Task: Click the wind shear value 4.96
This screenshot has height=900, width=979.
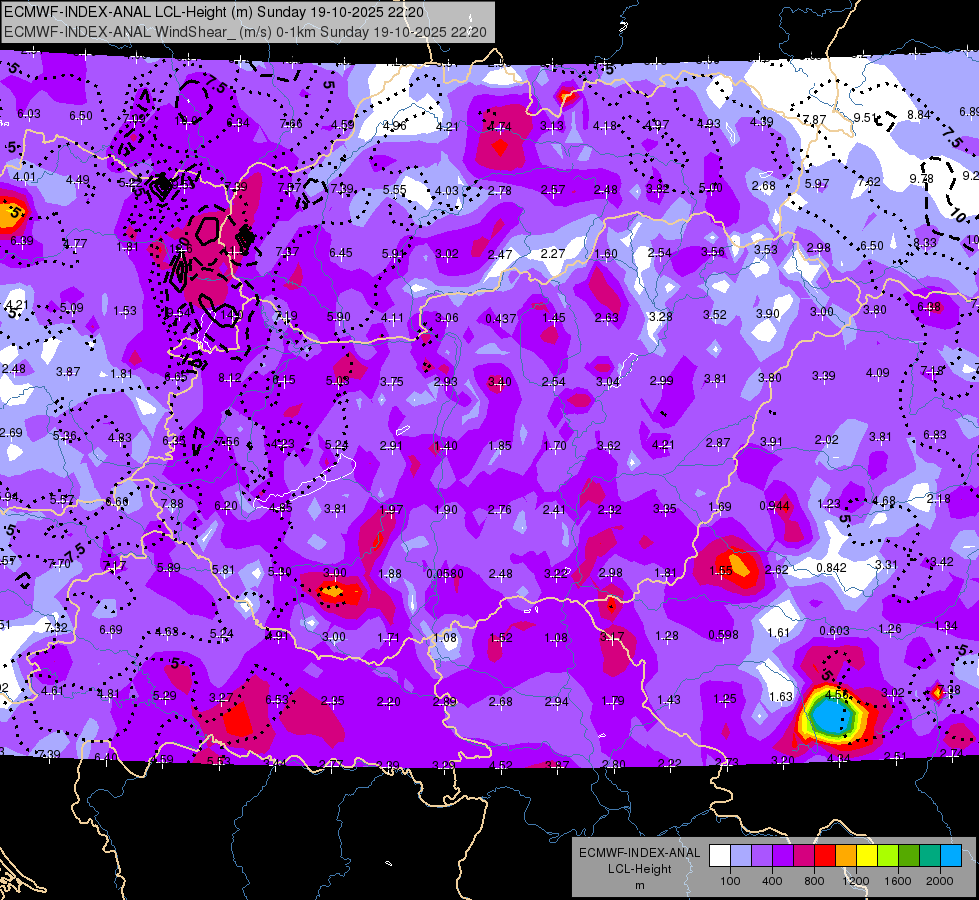Action: [395, 126]
